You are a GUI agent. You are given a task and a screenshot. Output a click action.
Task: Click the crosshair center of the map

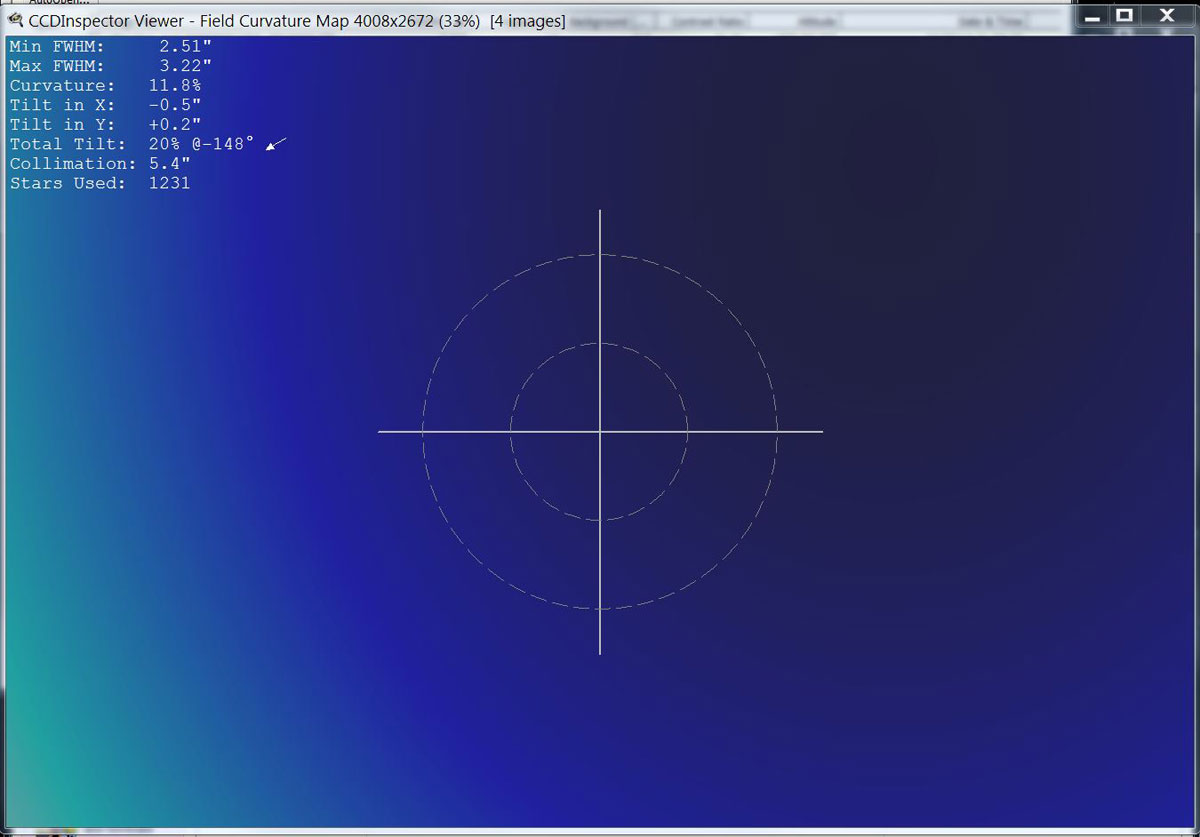(x=600, y=432)
